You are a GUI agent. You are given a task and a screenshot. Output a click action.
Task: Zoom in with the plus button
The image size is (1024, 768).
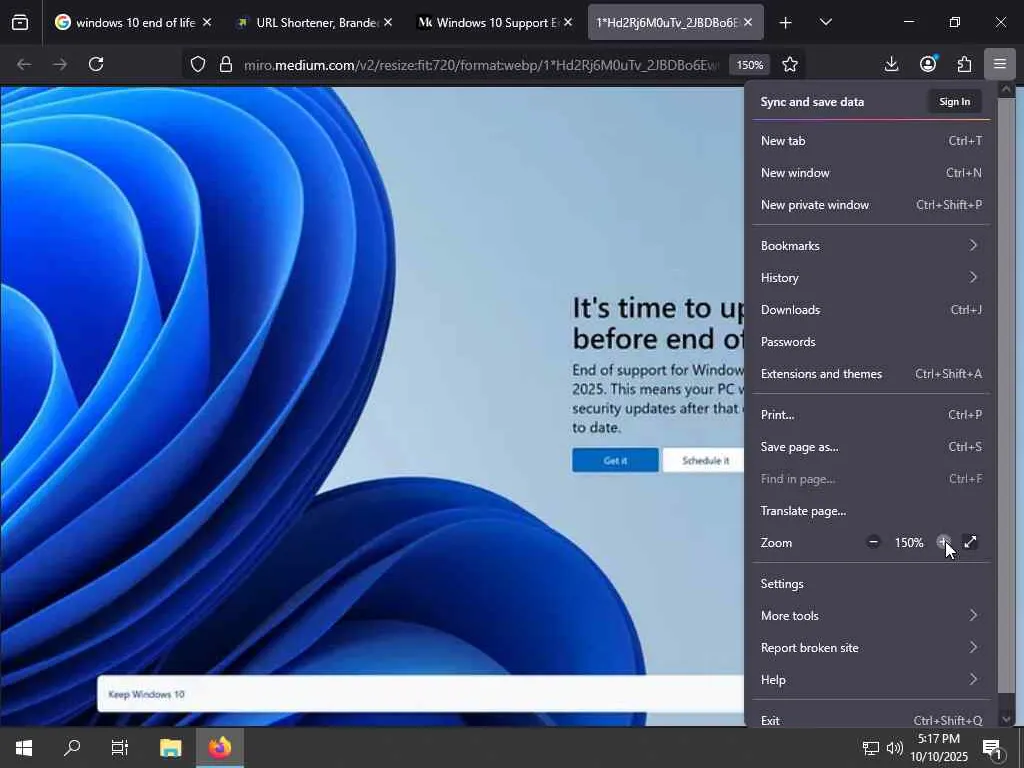943,542
